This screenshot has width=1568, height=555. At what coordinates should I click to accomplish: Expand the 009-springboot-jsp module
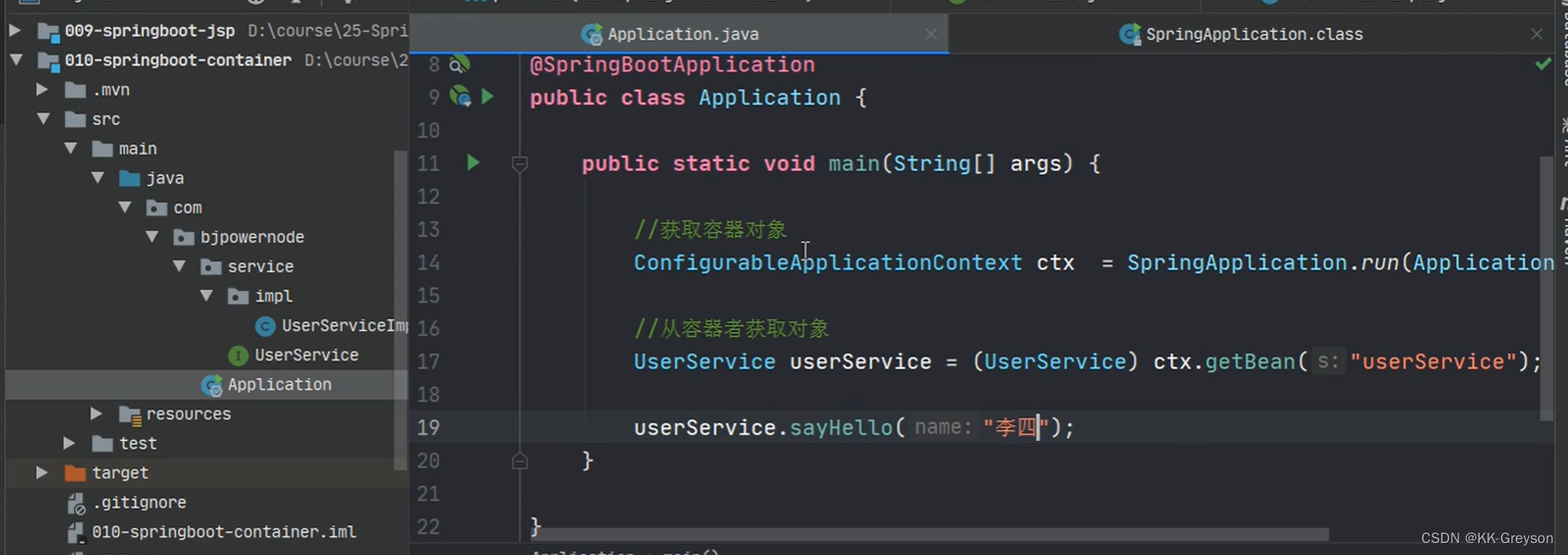click(15, 31)
